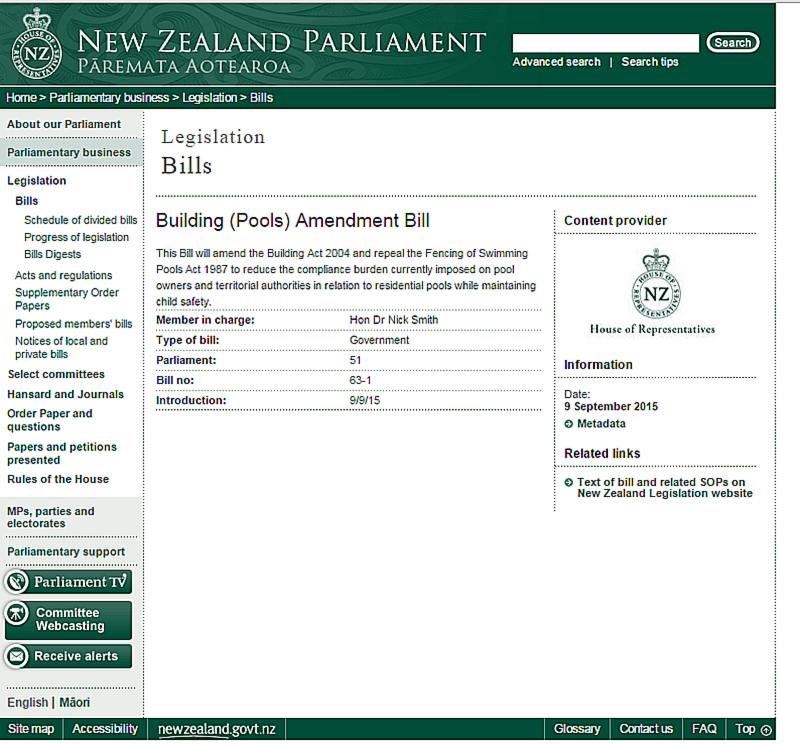The width and height of the screenshot is (800, 744).
Task: Open Legislation breadcrumb link
Action: [x=210, y=97]
